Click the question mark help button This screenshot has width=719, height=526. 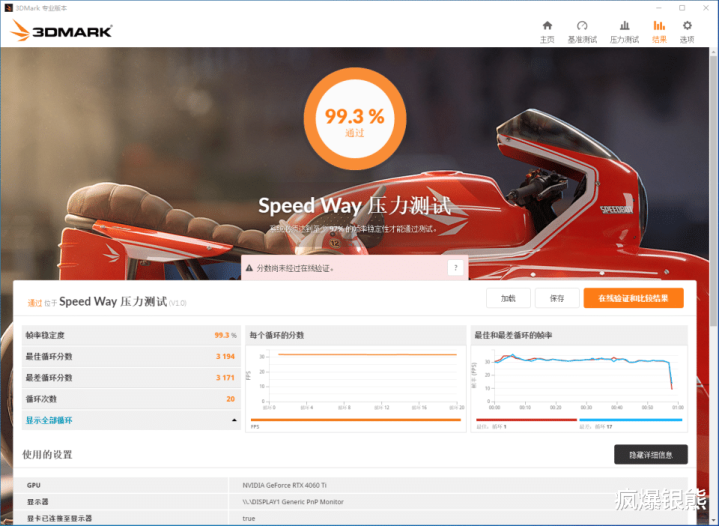[x=455, y=267]
